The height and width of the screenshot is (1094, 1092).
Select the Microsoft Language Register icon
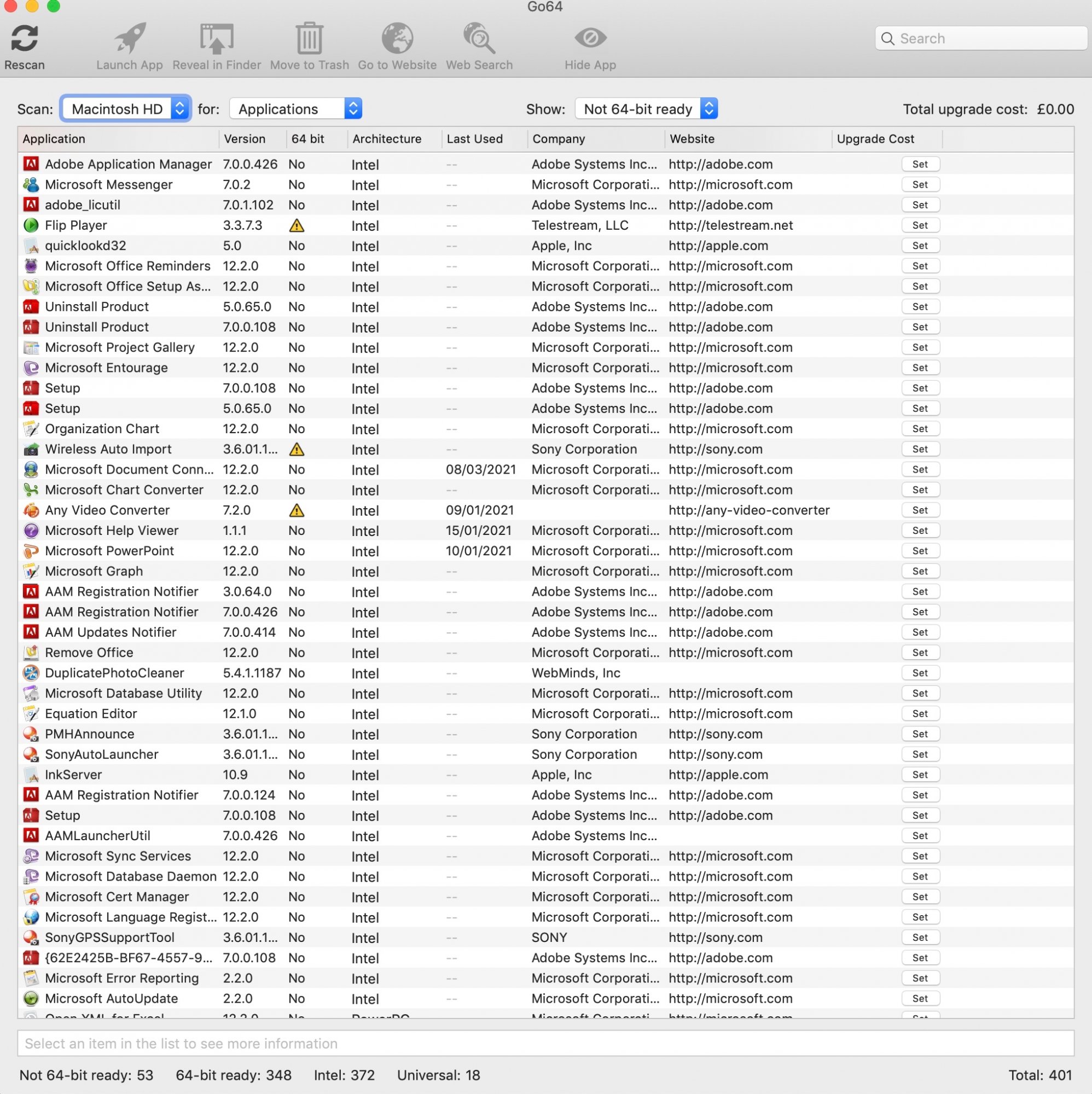31,917
